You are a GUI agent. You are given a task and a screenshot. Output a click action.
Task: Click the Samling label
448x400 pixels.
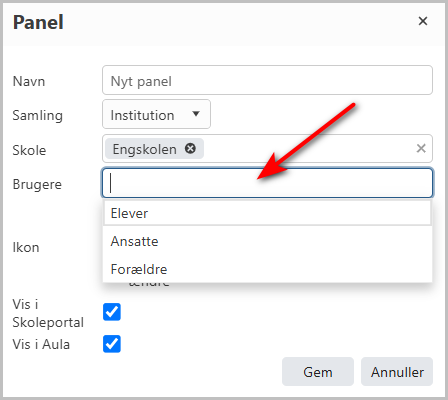[37, 115]
